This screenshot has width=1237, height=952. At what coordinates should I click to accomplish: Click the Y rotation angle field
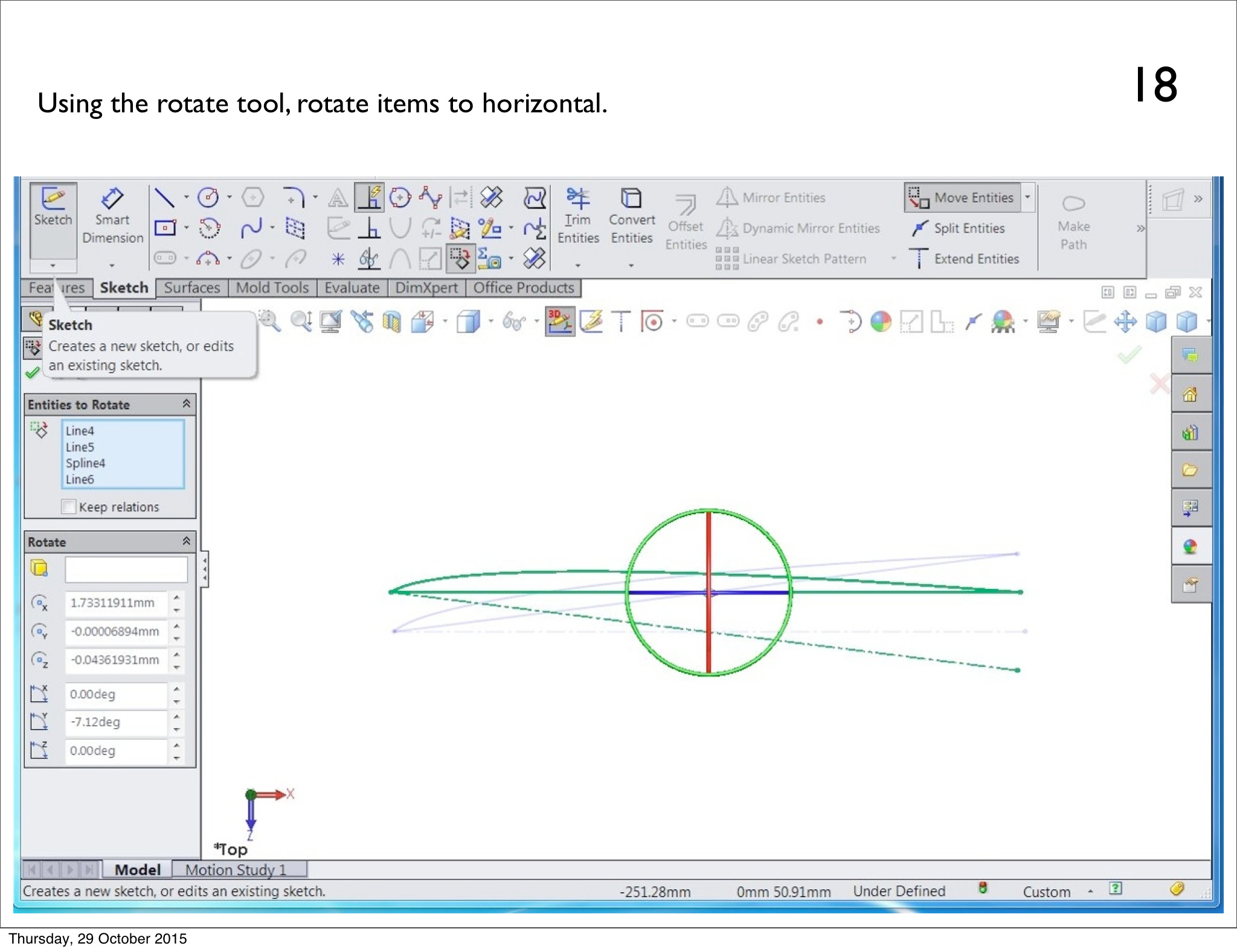point(115,722)
